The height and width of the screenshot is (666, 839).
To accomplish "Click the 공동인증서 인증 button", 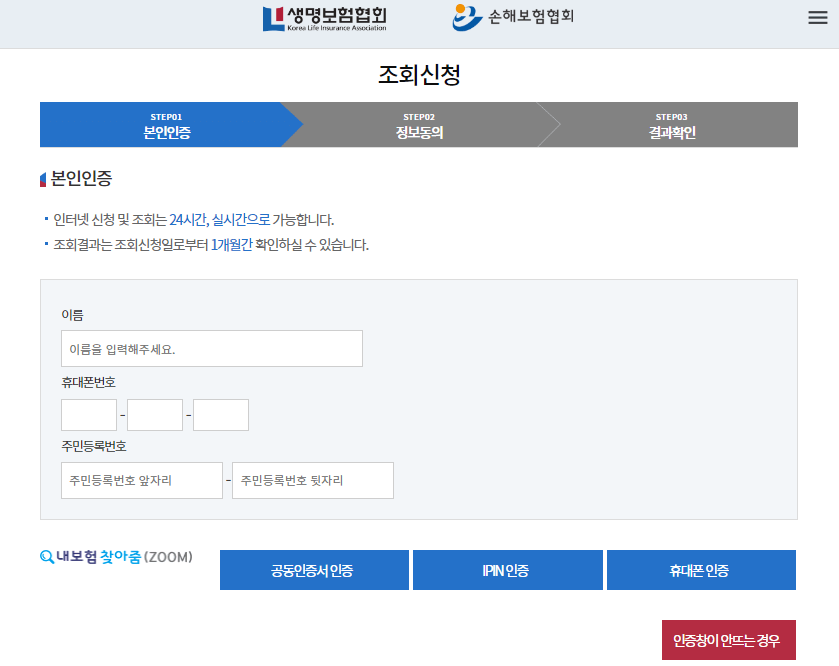I will [313, 569].
